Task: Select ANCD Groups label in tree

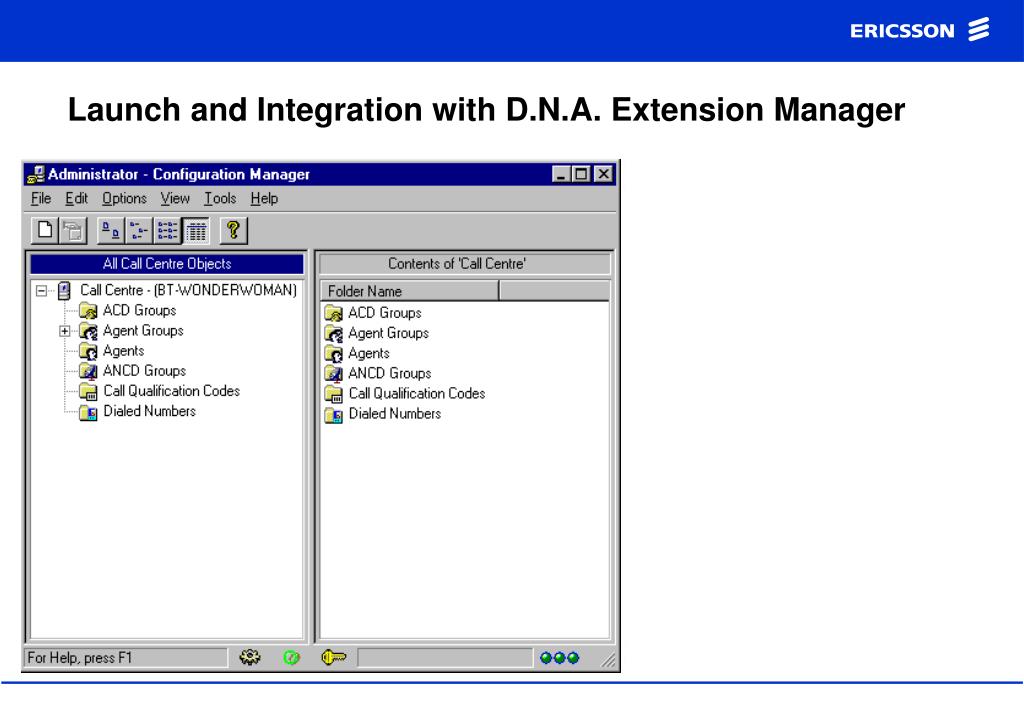Action: tap(144, 371)
